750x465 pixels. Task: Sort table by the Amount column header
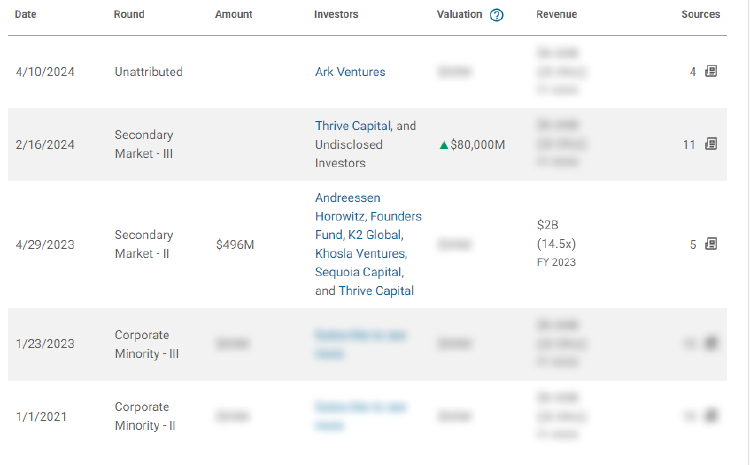(x=233, y=14)
